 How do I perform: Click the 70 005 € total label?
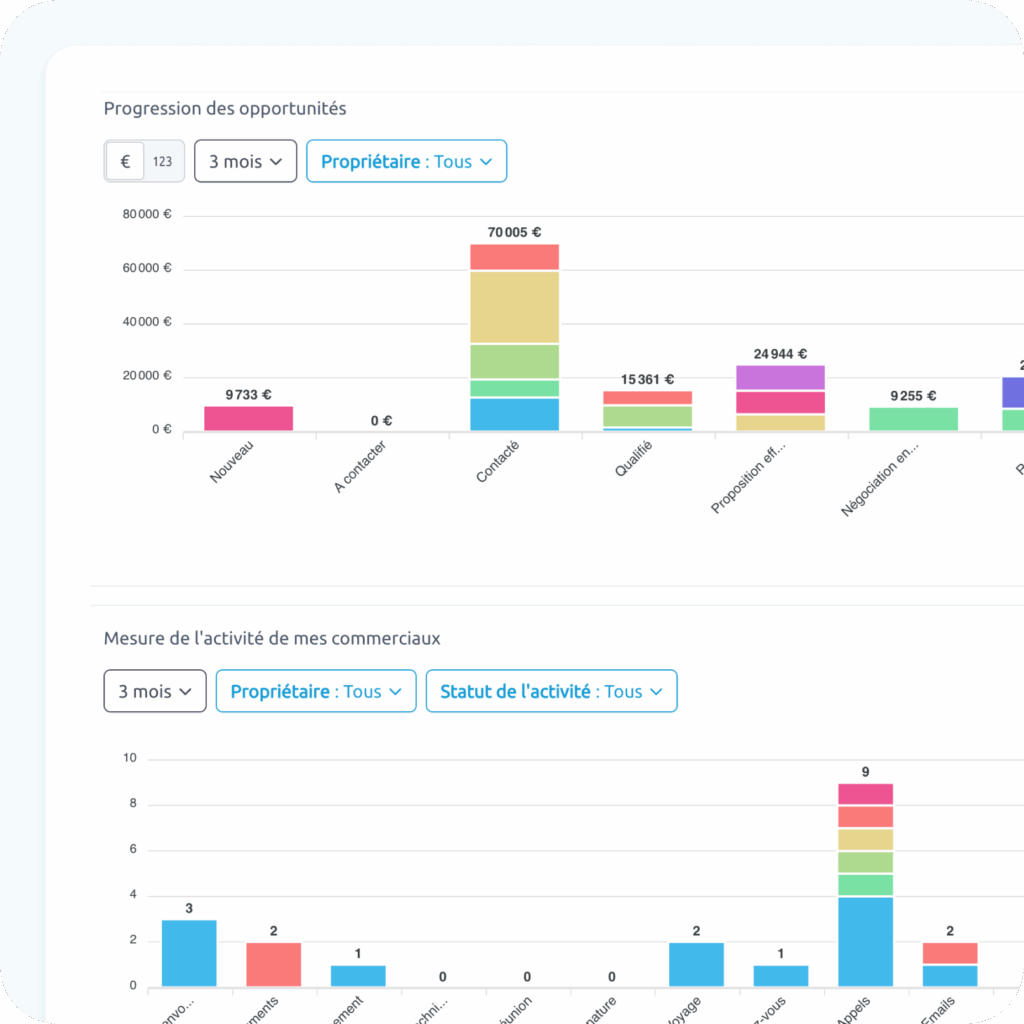coord(514,232)
